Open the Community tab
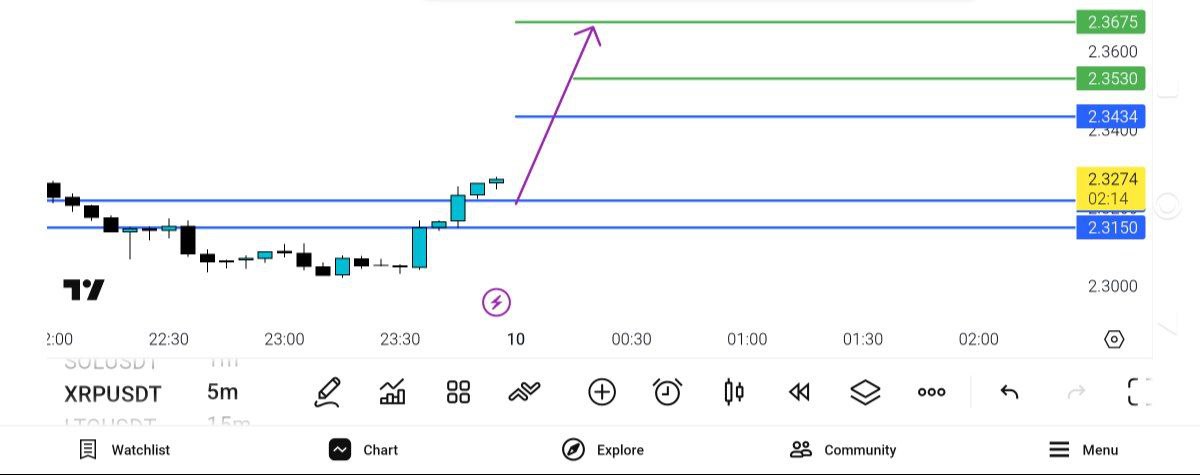Viewport: 1200px width, 475px height. [842, 450]
